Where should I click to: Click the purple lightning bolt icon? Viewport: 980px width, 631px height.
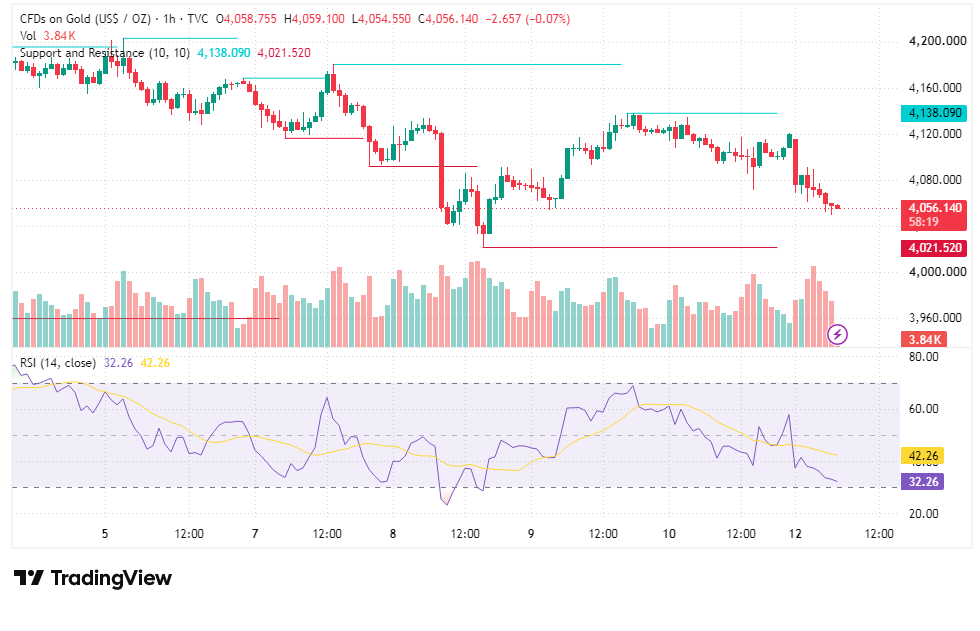(837, 335)
